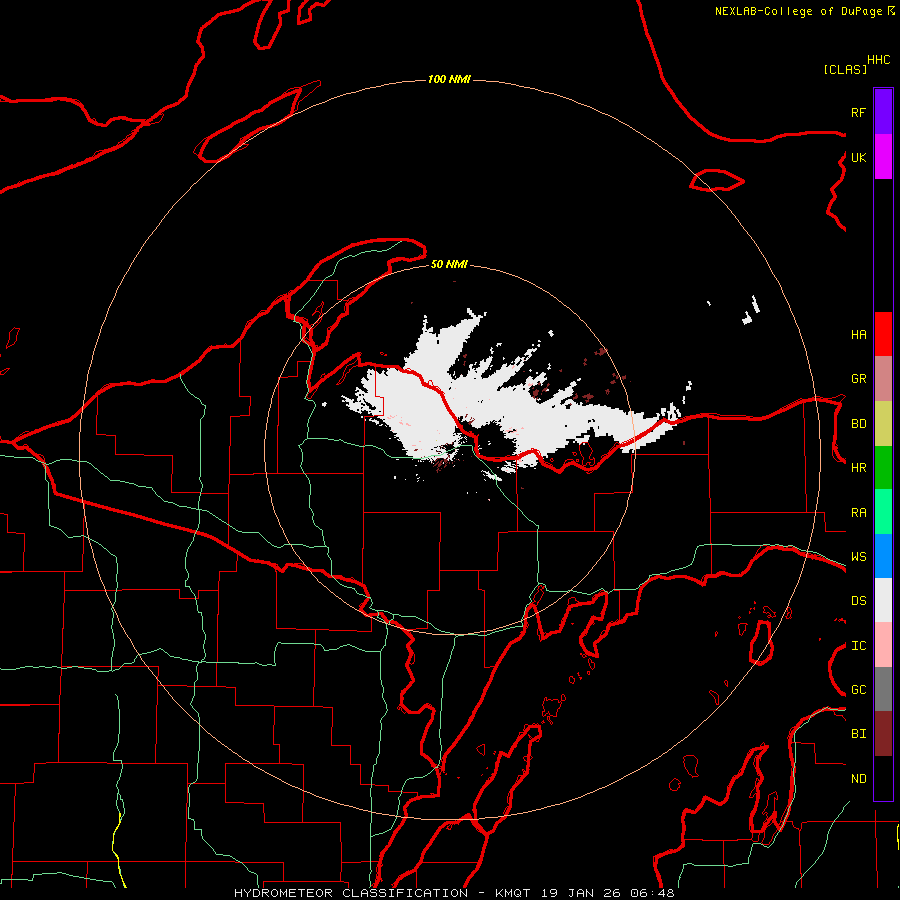
Task: Click the 'RF' legend label
Action: pyautogui.click(x=858, y=112)
